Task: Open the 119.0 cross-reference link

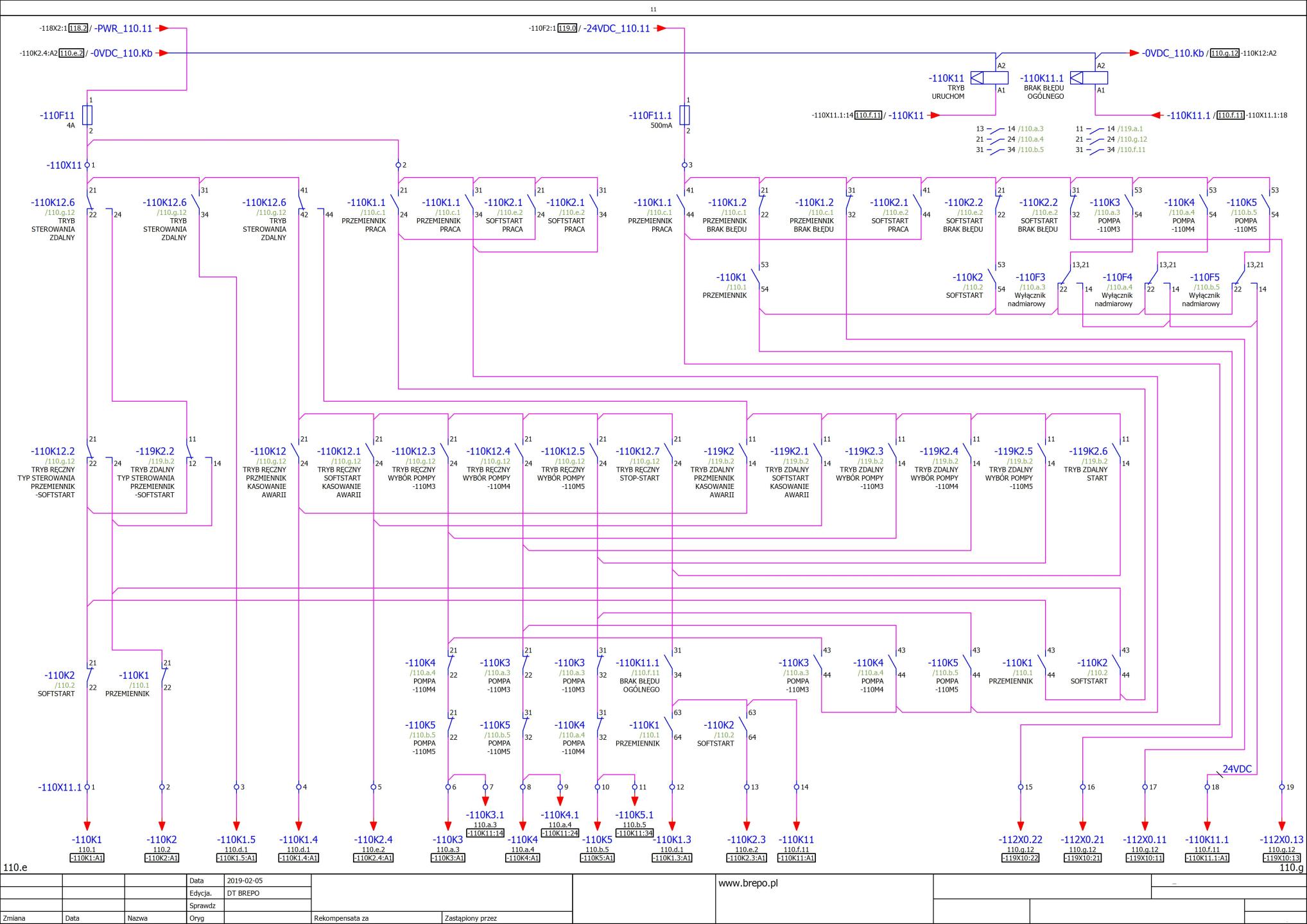Action: (567, 28)
